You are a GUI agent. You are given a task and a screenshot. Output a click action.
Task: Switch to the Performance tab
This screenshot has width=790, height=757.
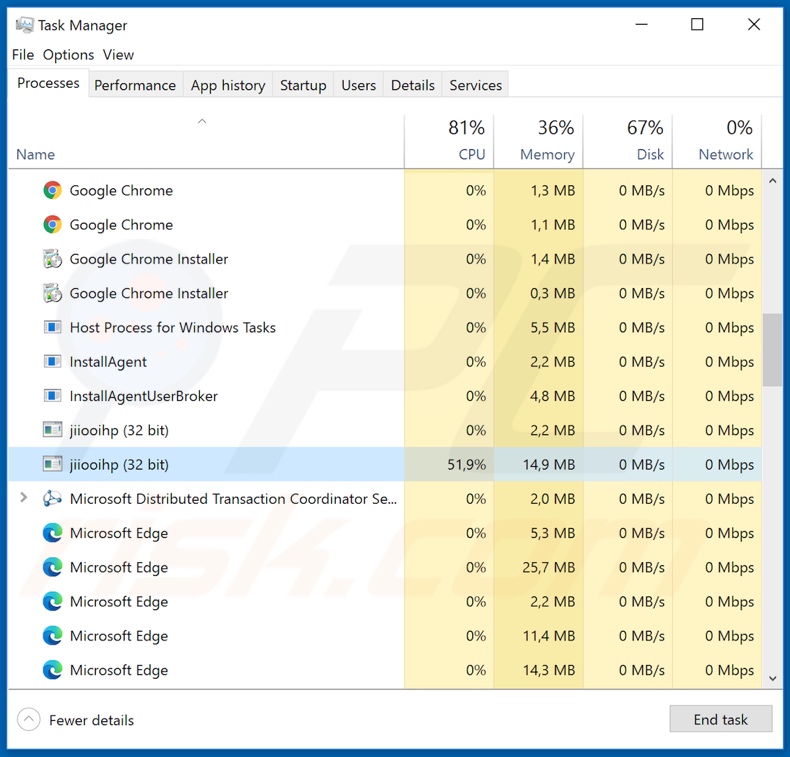tap(135, 85)
